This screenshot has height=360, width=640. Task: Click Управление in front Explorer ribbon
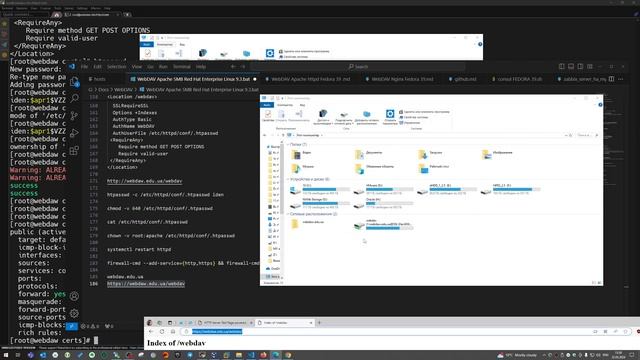pos(409,122)
